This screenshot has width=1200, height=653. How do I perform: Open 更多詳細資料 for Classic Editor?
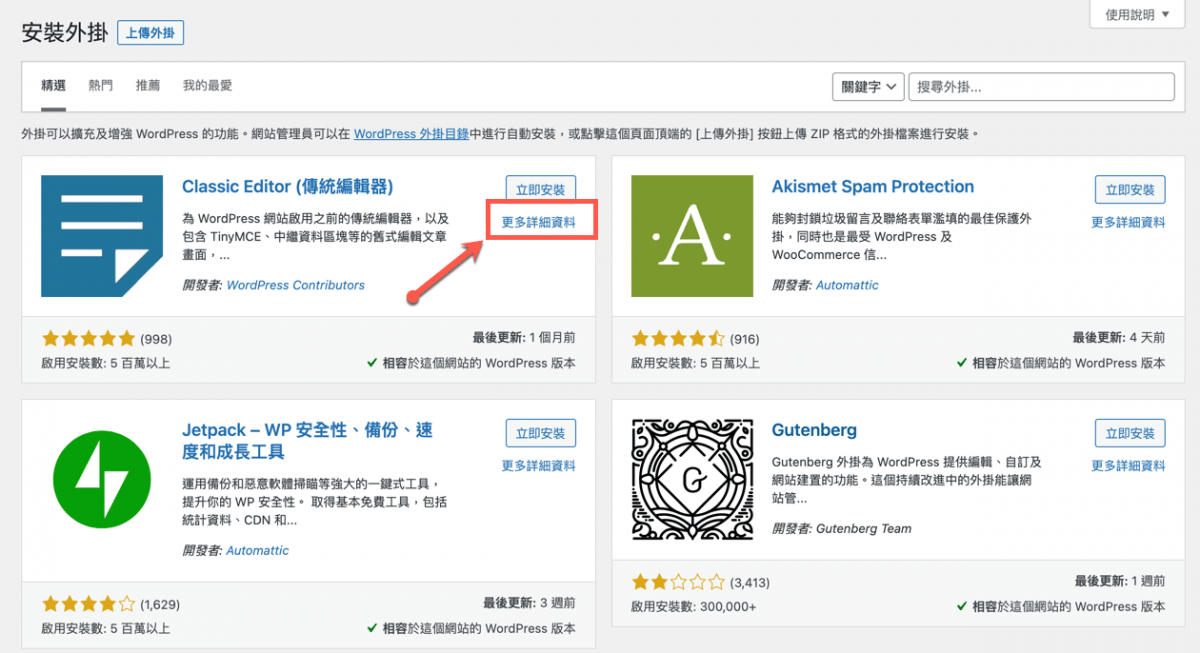(x=539, y=223)
